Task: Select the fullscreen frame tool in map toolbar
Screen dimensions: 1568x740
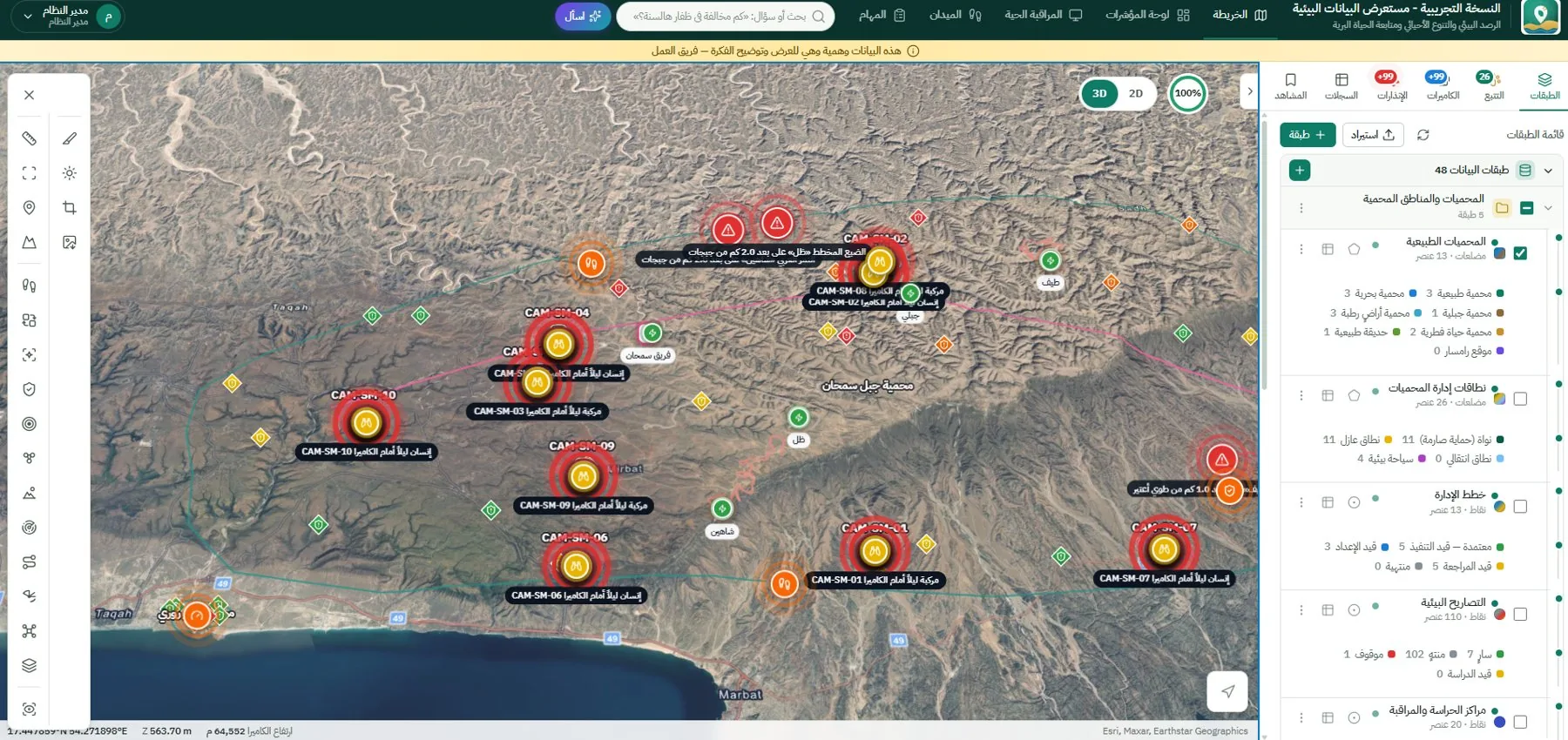Action: coord(29,173)
